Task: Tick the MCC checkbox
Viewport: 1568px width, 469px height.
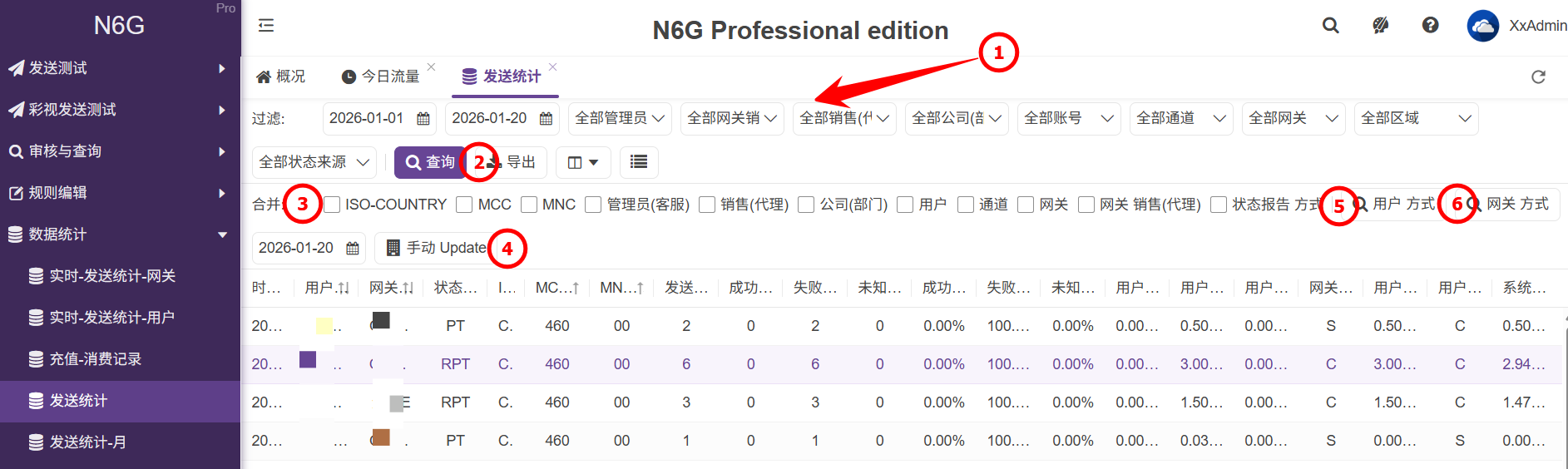Action: pos(464,205)
